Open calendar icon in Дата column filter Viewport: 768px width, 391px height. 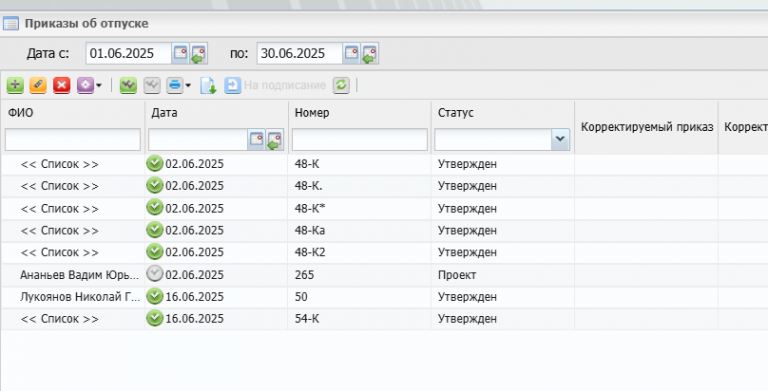[257, 140]
